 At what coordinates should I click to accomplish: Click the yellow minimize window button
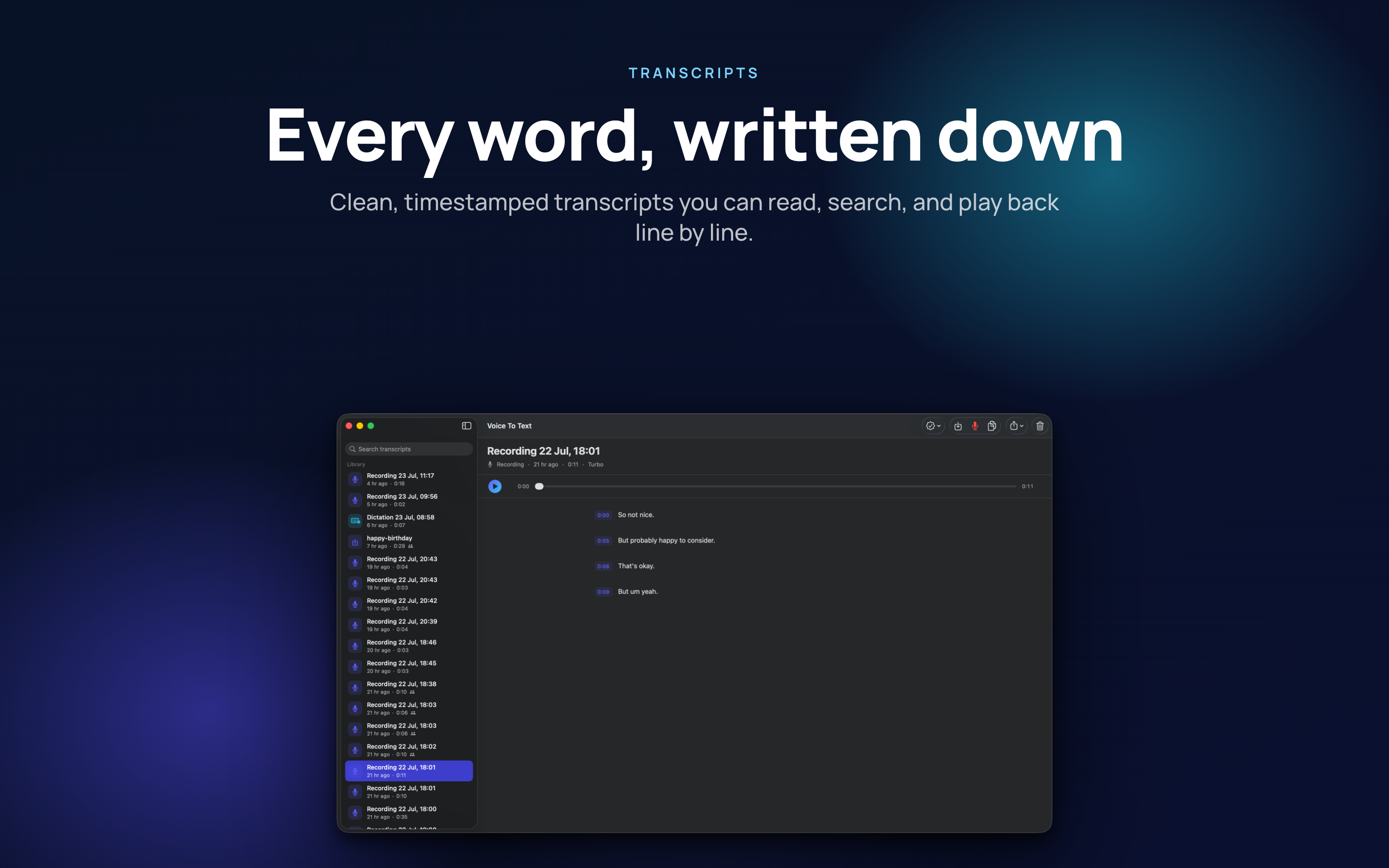(x=360, y=426)
